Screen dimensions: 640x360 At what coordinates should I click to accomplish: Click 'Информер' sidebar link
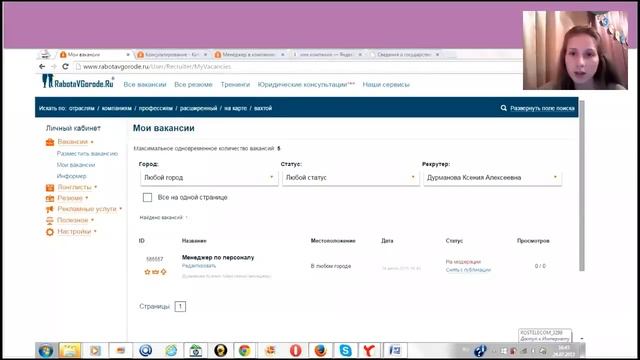pos(71,176)
